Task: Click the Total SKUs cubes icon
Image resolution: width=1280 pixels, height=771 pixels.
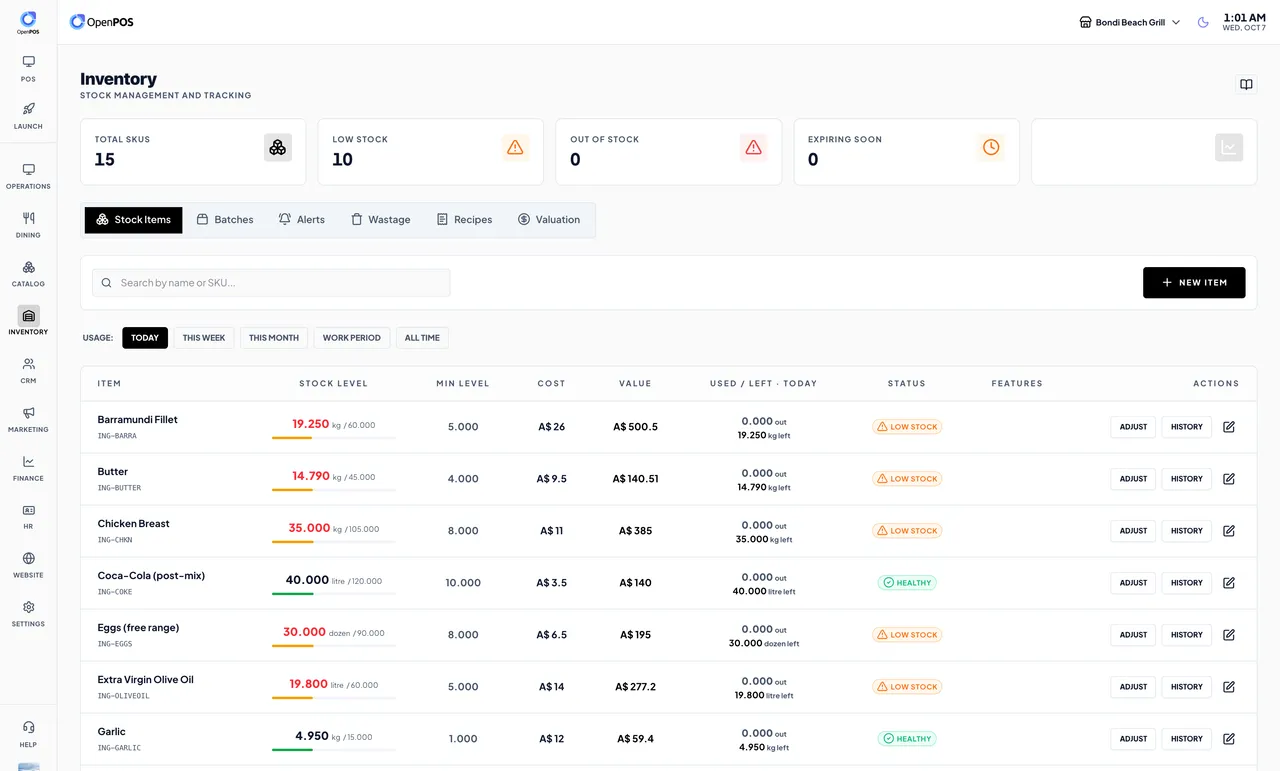Action: 278,147
